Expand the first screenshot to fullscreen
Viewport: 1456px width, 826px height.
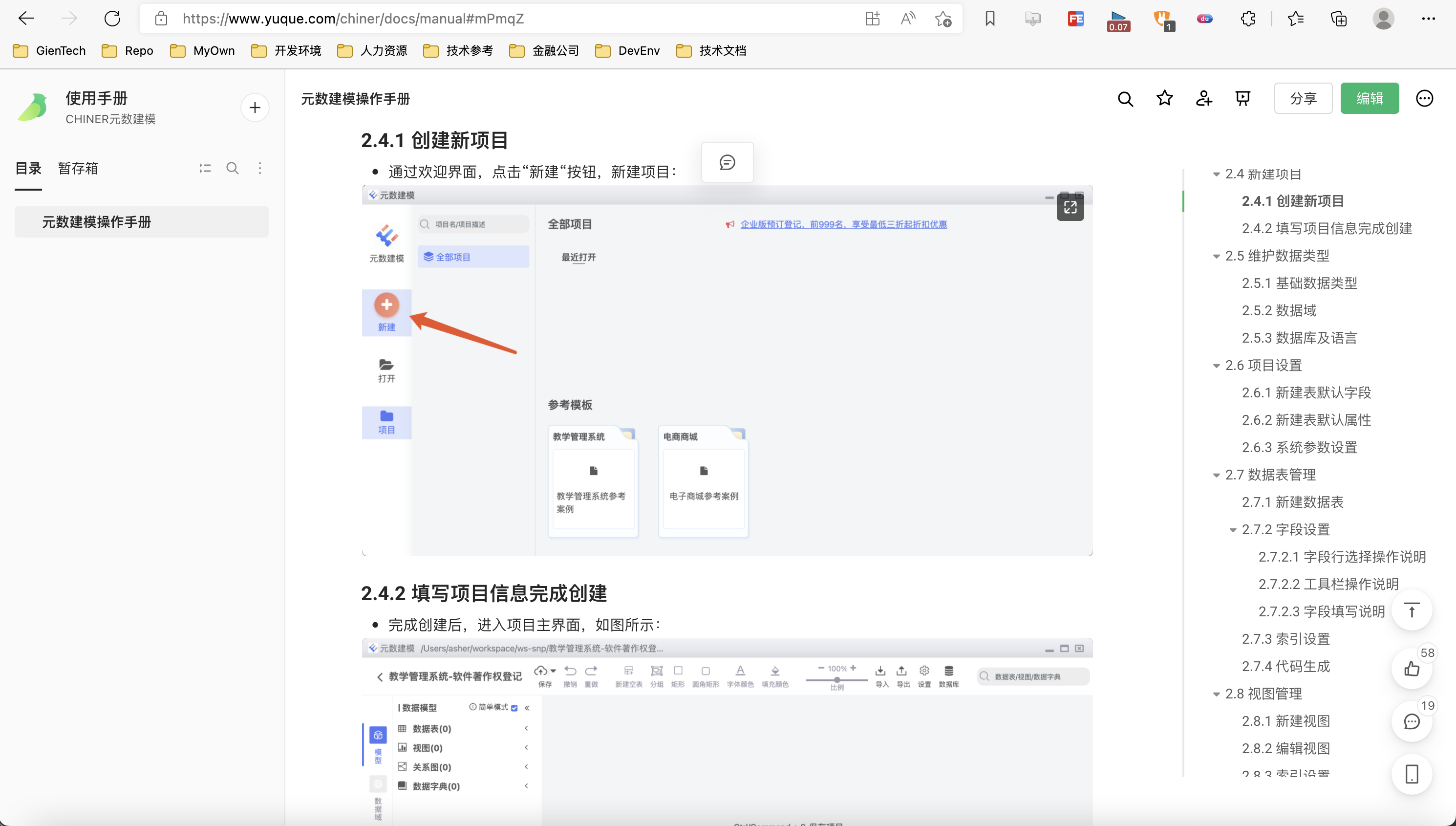[1070, 207]
